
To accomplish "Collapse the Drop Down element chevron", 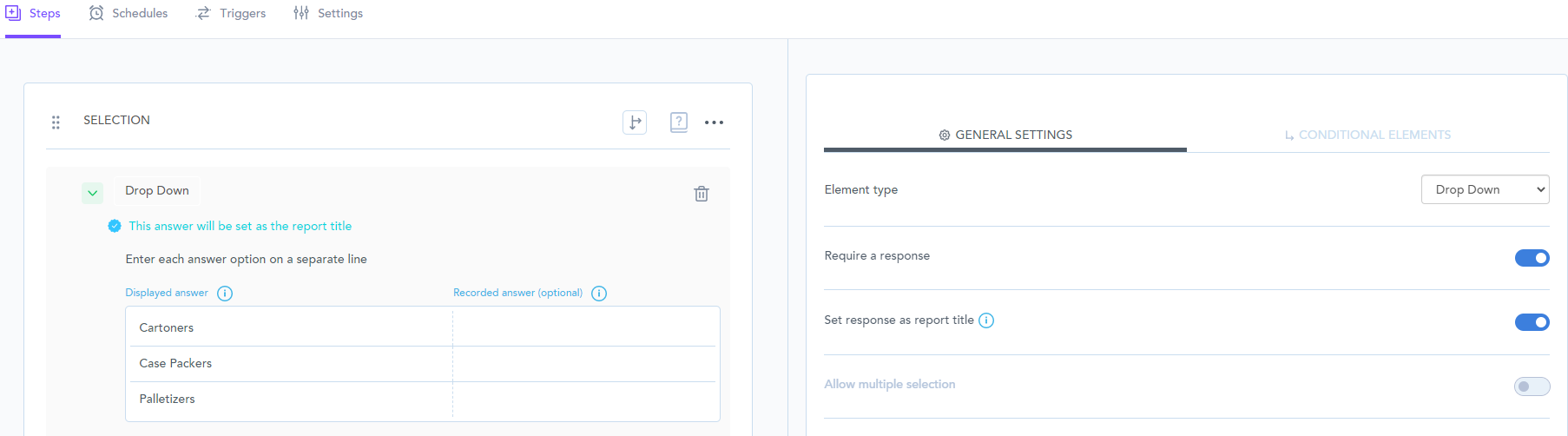I will (x=92, y=193).
